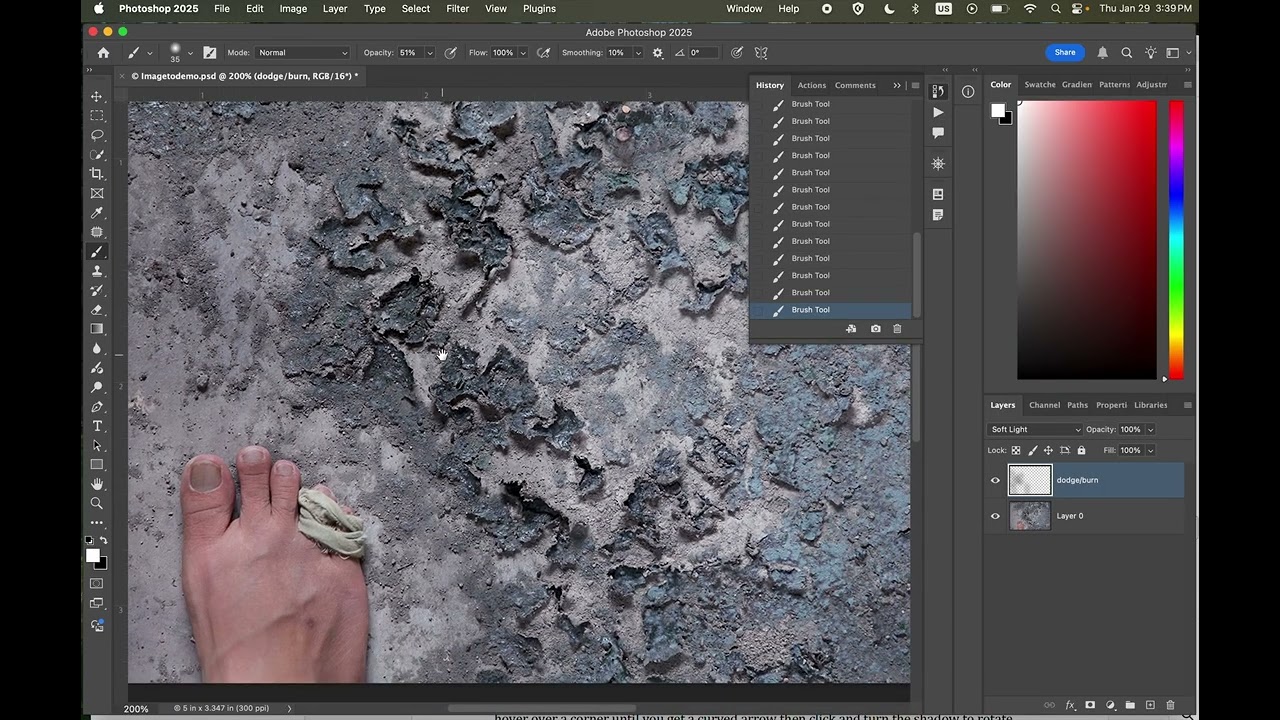Screen dimensions: 1280x720
Task: Select the Rectangle shape tool
Action: pyautogui.click(x=97, y=465)
